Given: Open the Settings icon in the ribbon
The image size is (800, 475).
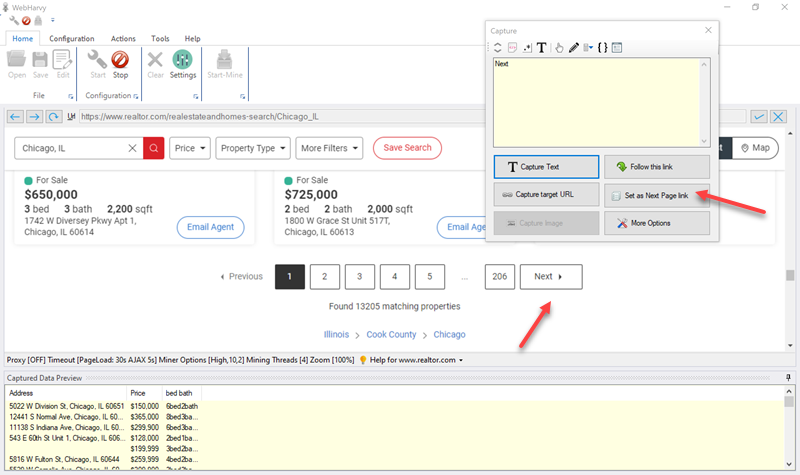Looking at the screenshot, I should point(183,64).
